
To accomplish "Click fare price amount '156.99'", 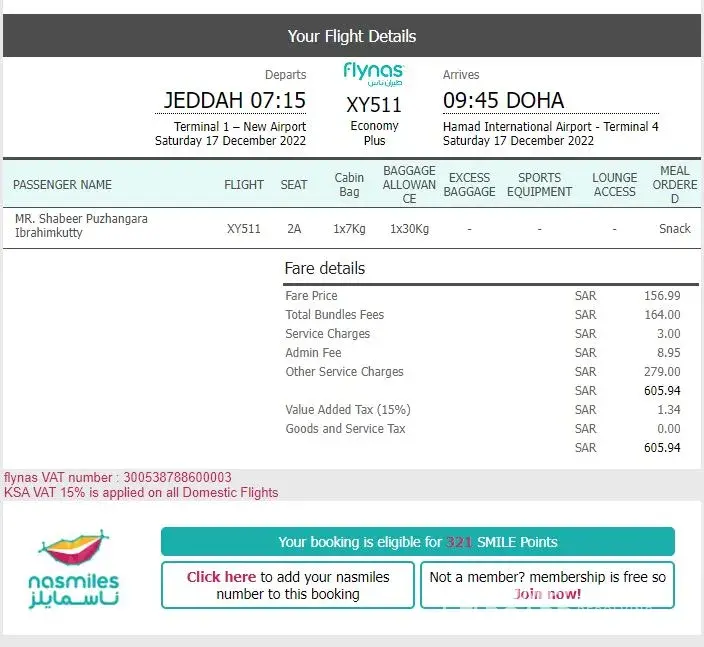I will tap(662, 295).
